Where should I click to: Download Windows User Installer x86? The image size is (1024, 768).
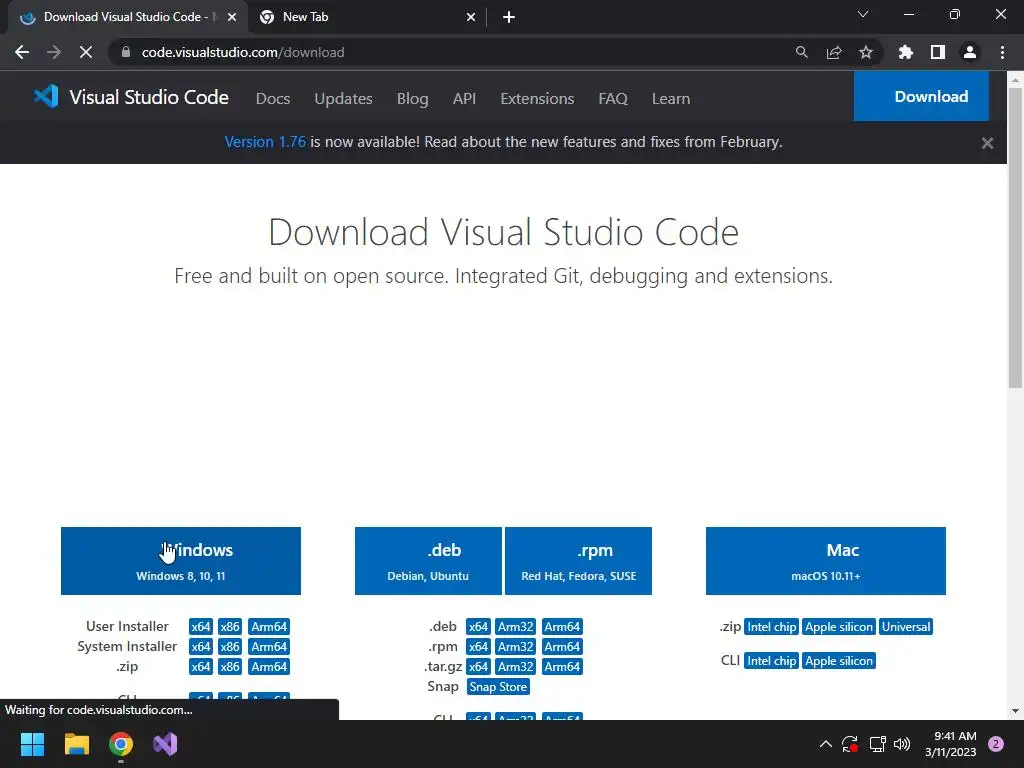(x=230, y=627)
